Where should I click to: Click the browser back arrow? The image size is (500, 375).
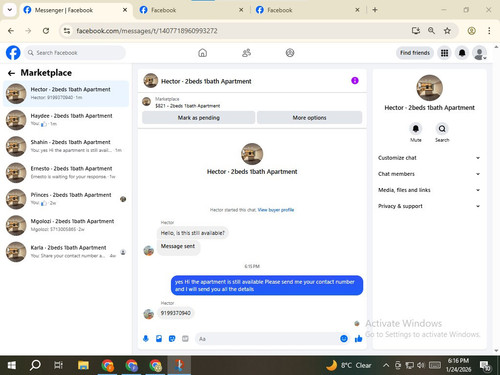click(11, 31)
